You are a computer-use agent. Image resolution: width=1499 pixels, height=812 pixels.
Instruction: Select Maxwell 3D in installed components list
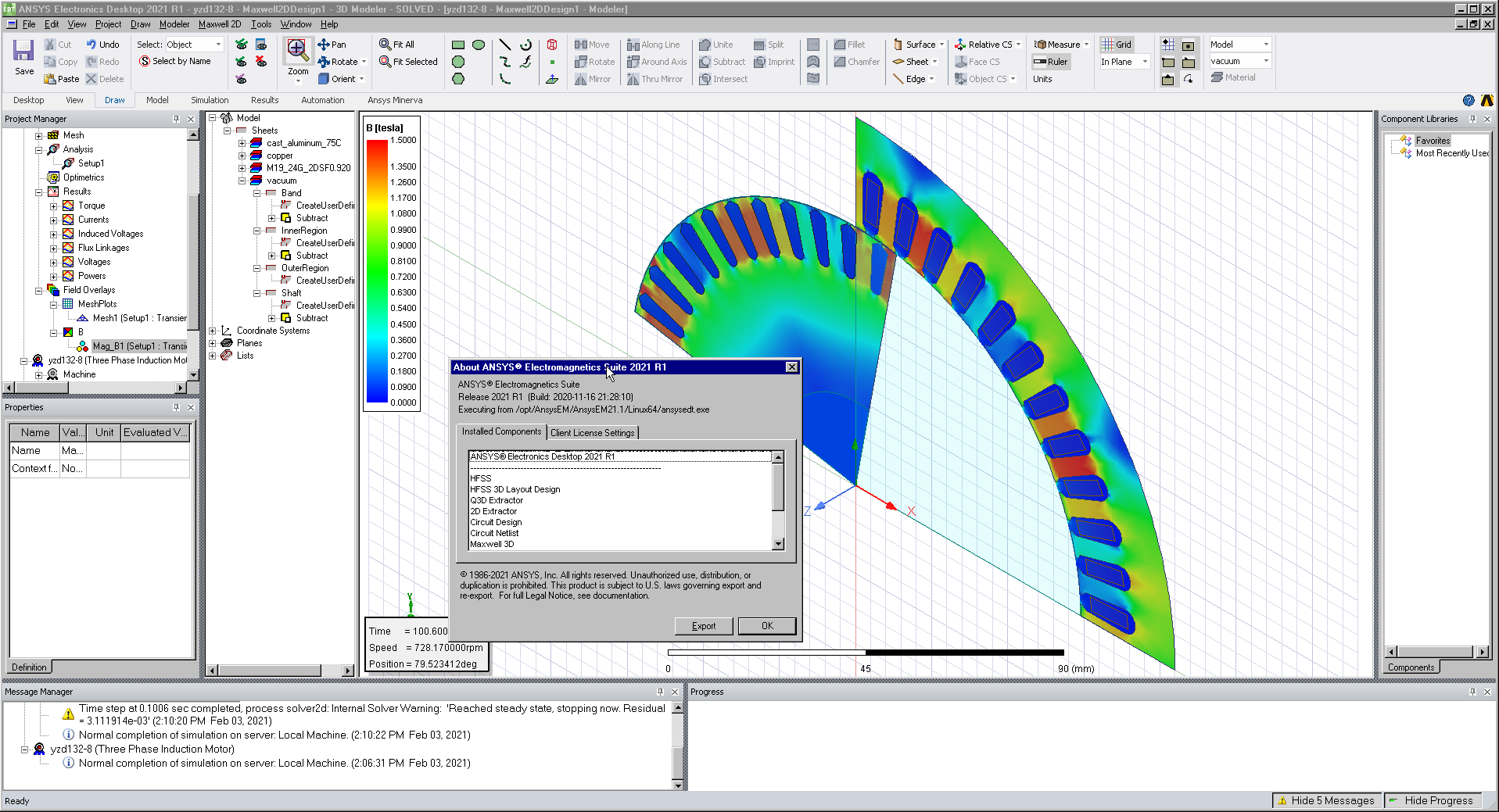pos(492,544)
